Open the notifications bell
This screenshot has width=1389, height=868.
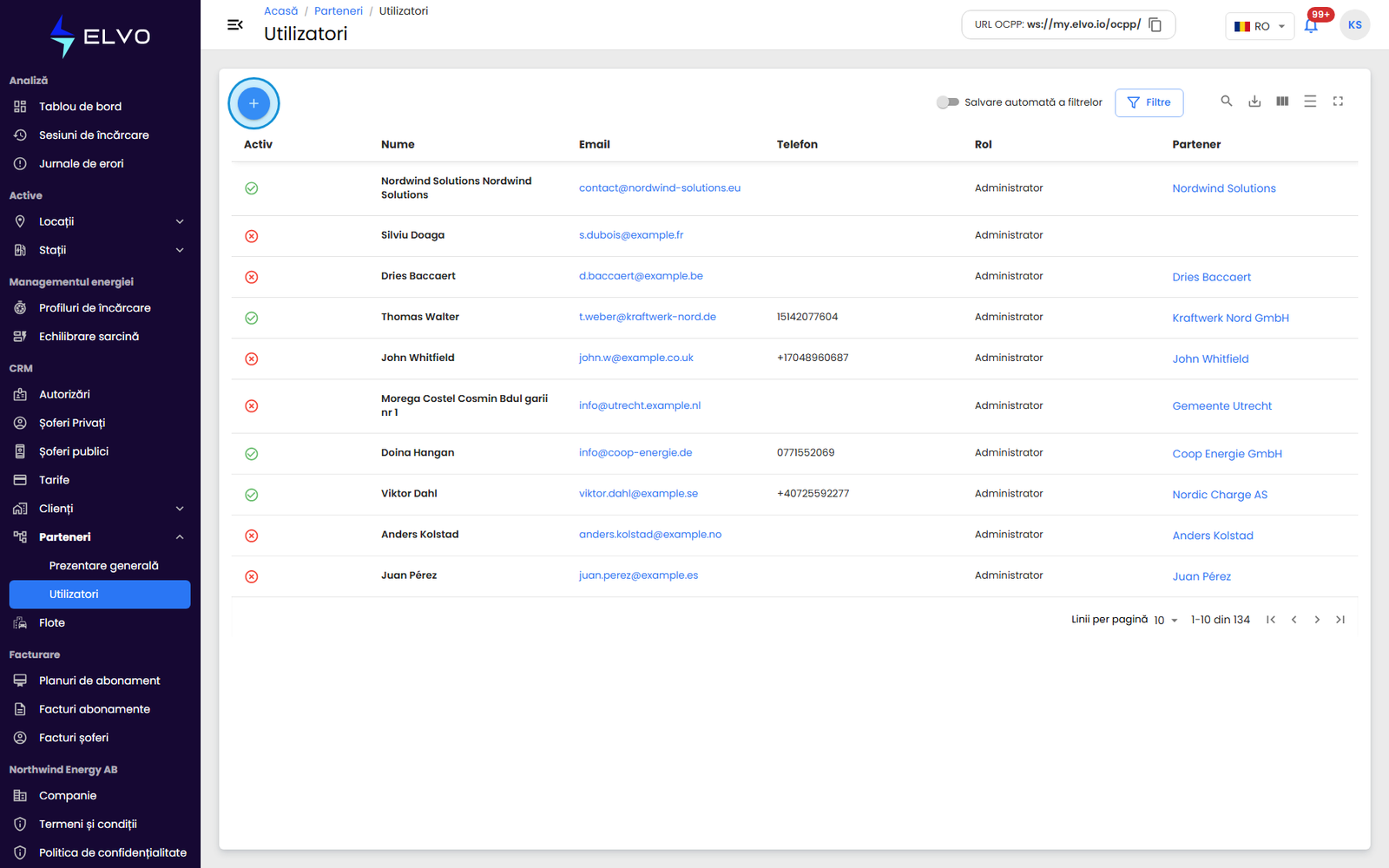[1311, 25]
